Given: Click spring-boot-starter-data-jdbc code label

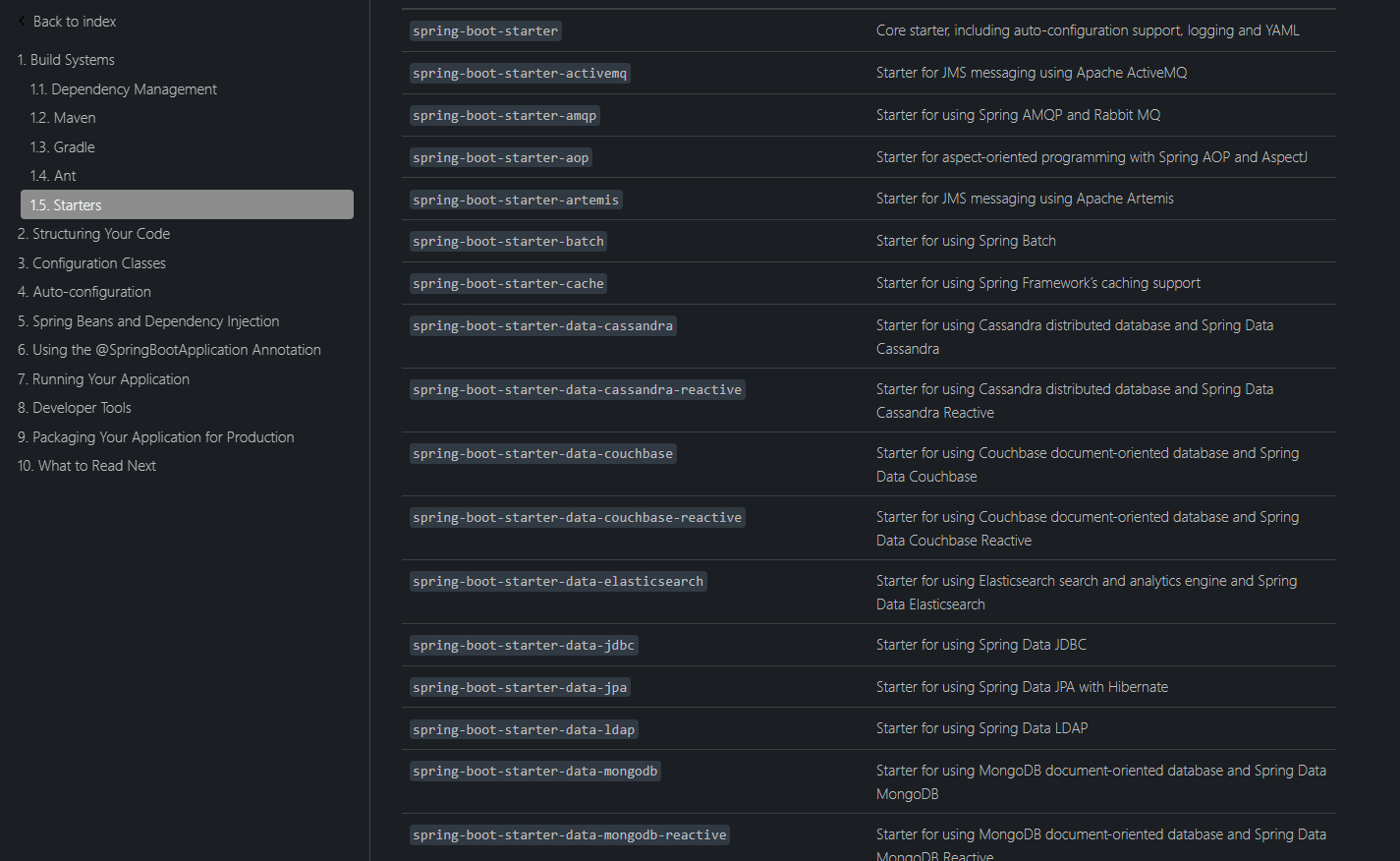Looking at the screenshot, I should point(524,646).
